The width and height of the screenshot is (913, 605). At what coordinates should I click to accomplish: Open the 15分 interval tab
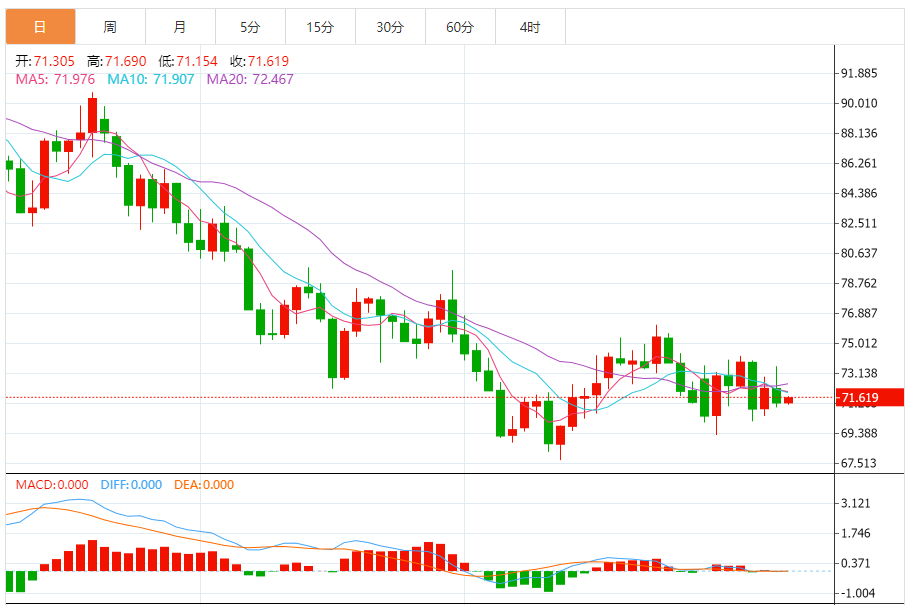320,27
